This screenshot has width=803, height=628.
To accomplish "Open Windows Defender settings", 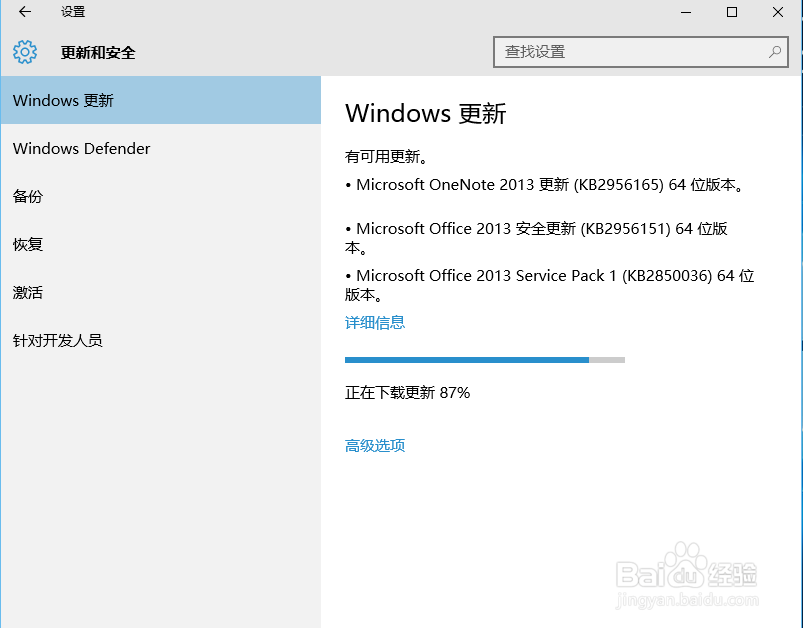I will coord(81,148).
